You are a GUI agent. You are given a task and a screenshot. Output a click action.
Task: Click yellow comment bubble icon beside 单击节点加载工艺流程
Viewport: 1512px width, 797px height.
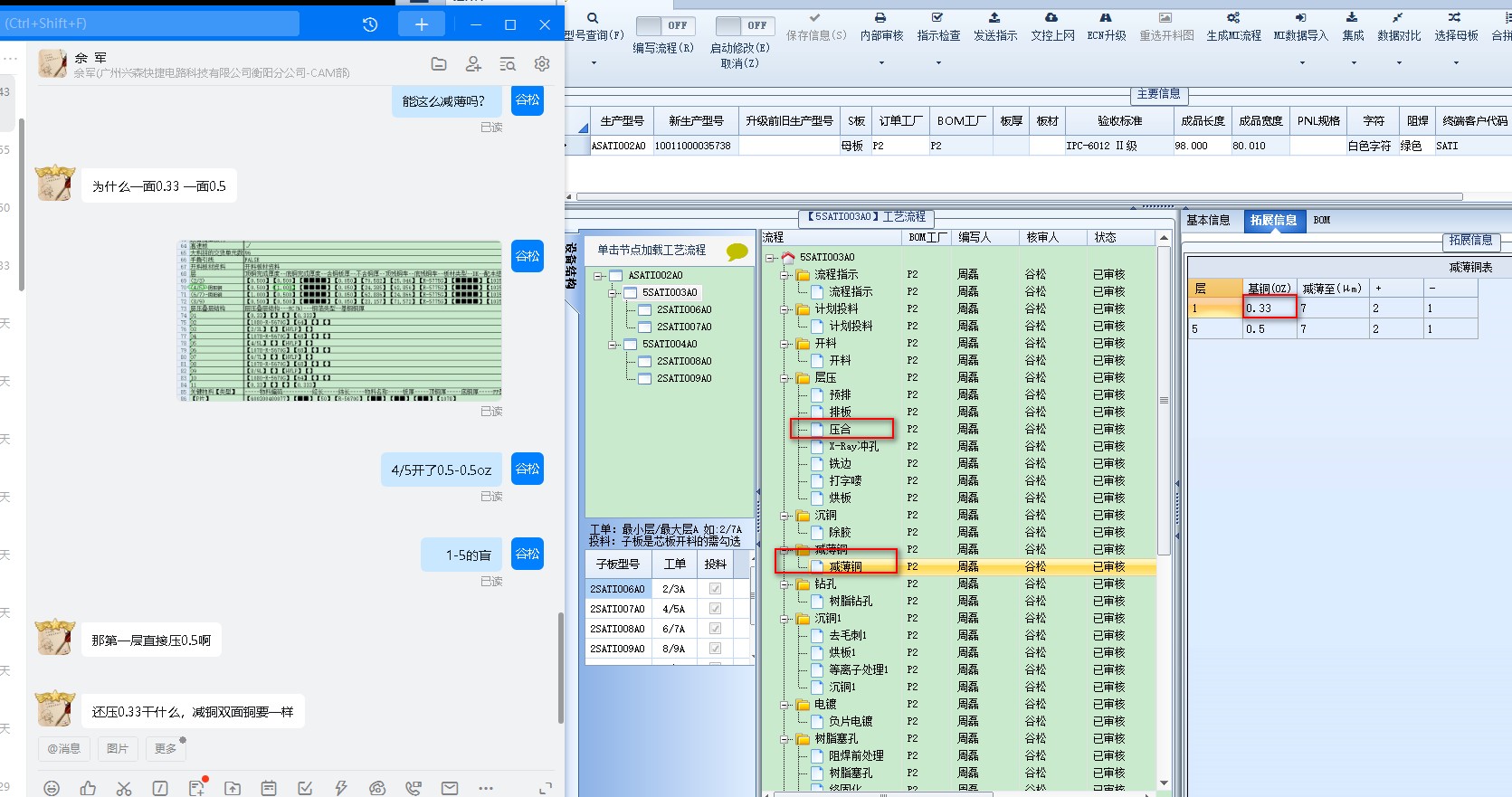click(x=737, y=251)
